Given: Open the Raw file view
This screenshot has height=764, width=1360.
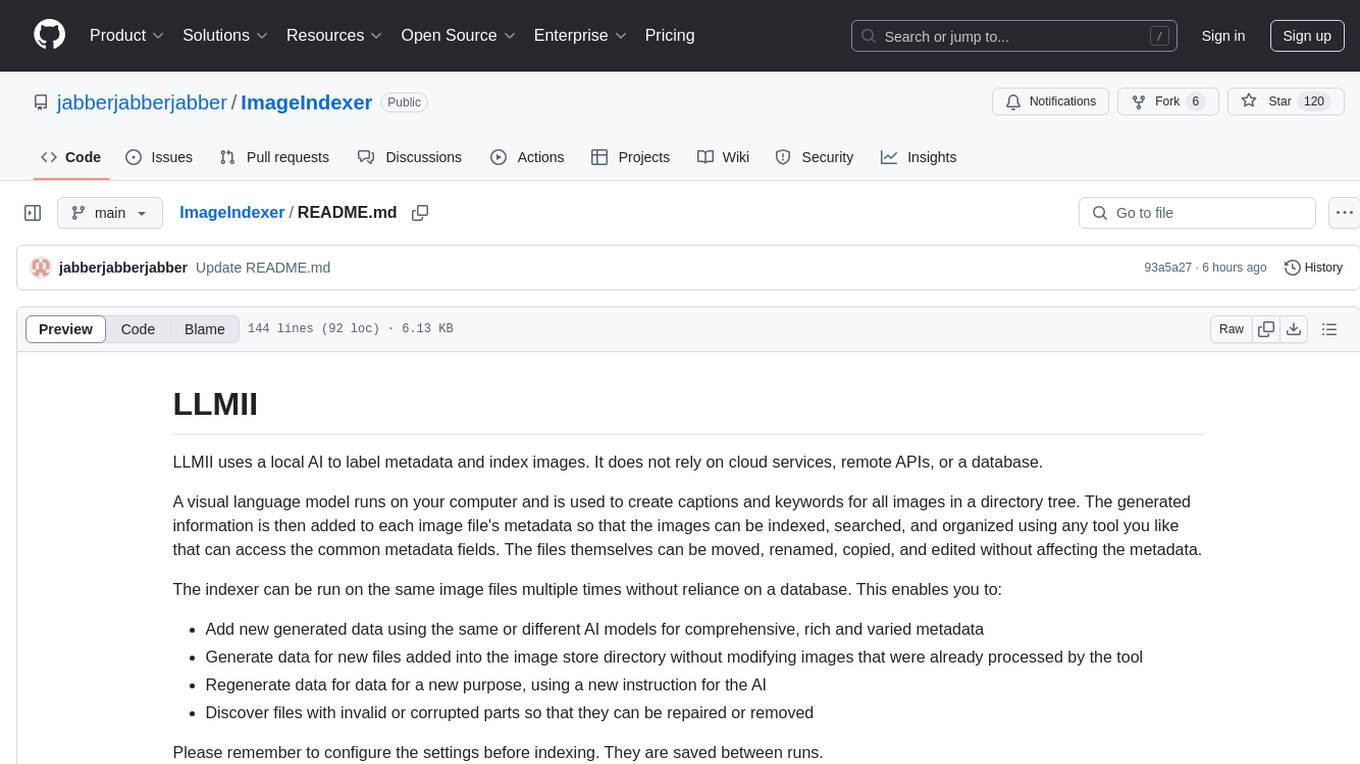Looking at the screenshot, I should tap(1232, 329).
